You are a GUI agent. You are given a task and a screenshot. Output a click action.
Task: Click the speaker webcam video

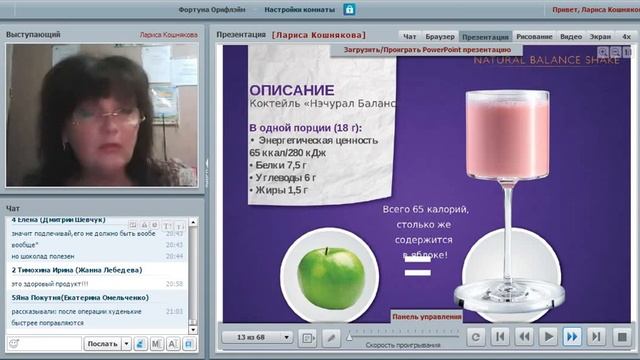tap(102, 115)
